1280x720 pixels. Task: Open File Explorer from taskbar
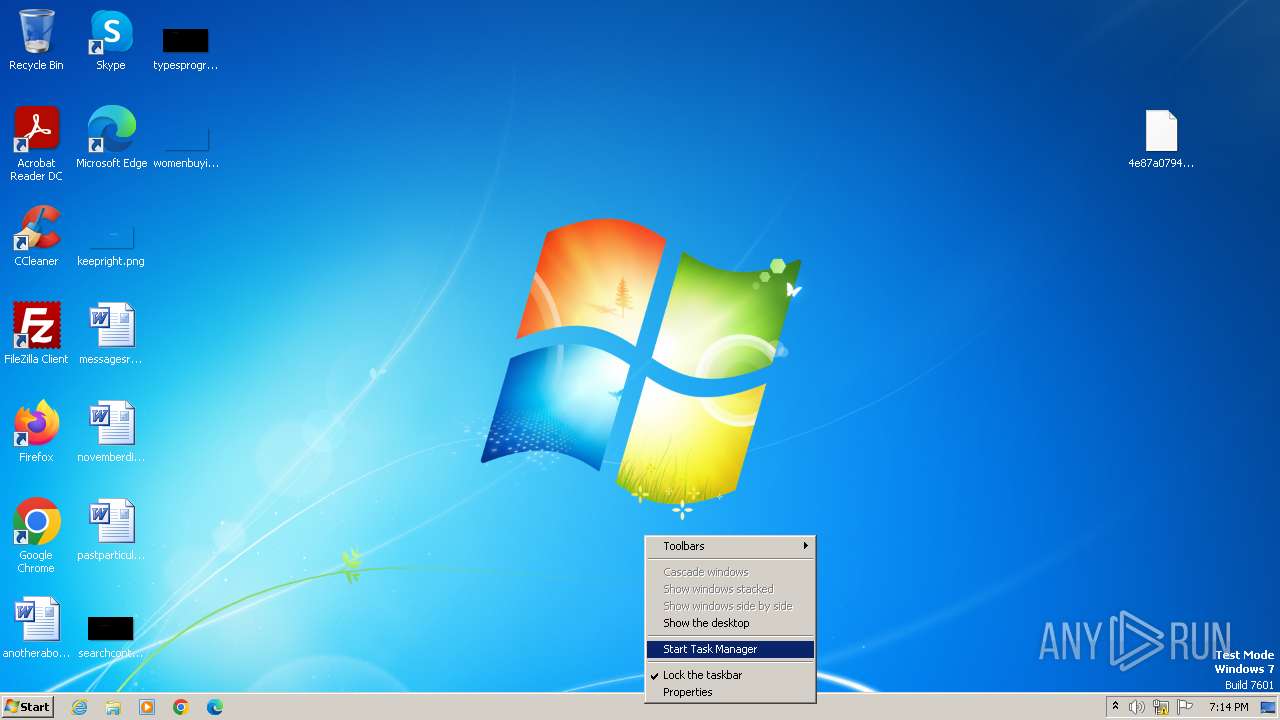[113, 707]
